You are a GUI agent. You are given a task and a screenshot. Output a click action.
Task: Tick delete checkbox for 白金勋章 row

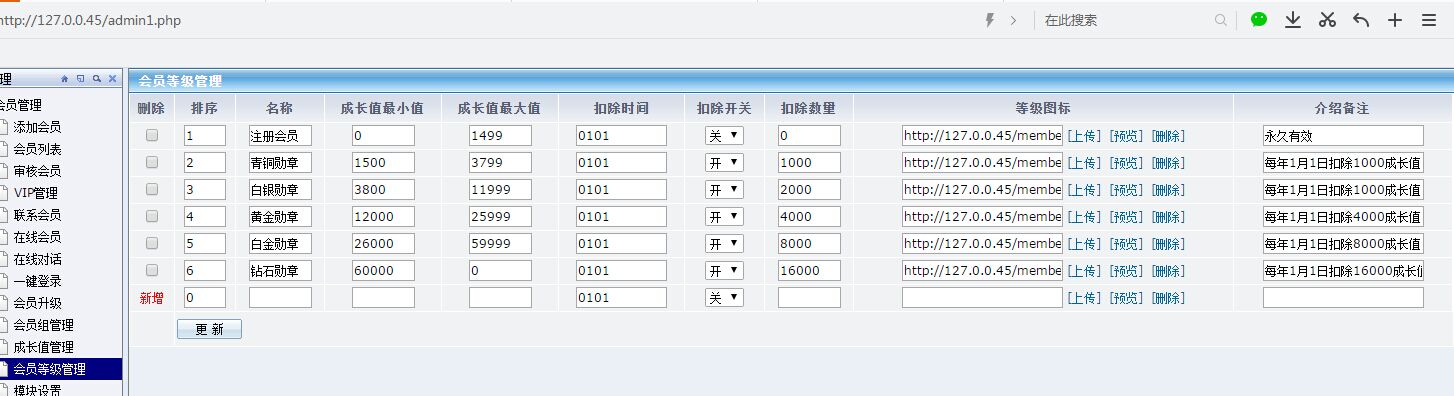(x=152, y=243)
